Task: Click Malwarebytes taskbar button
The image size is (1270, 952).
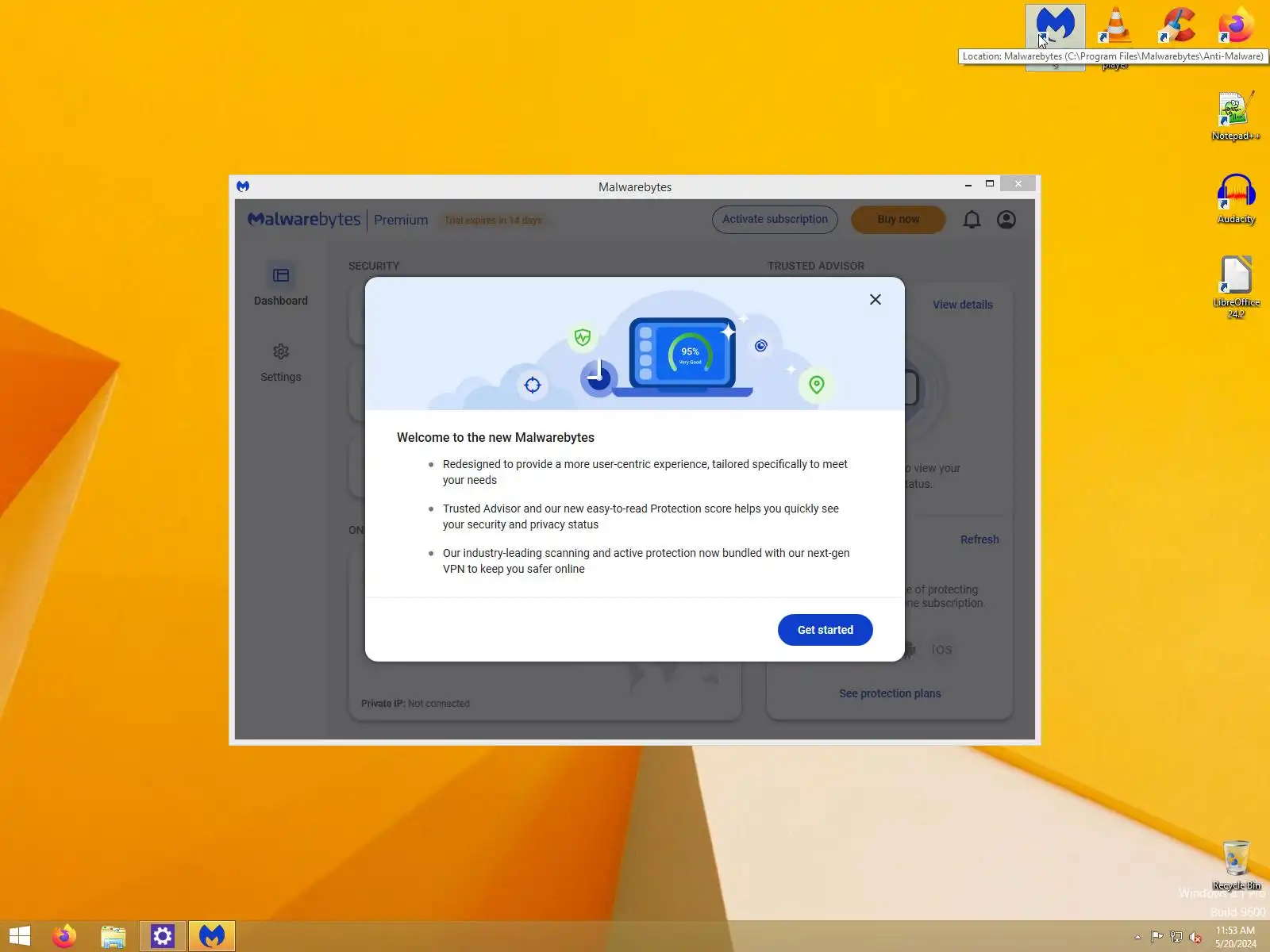Action: click(212, 936)
